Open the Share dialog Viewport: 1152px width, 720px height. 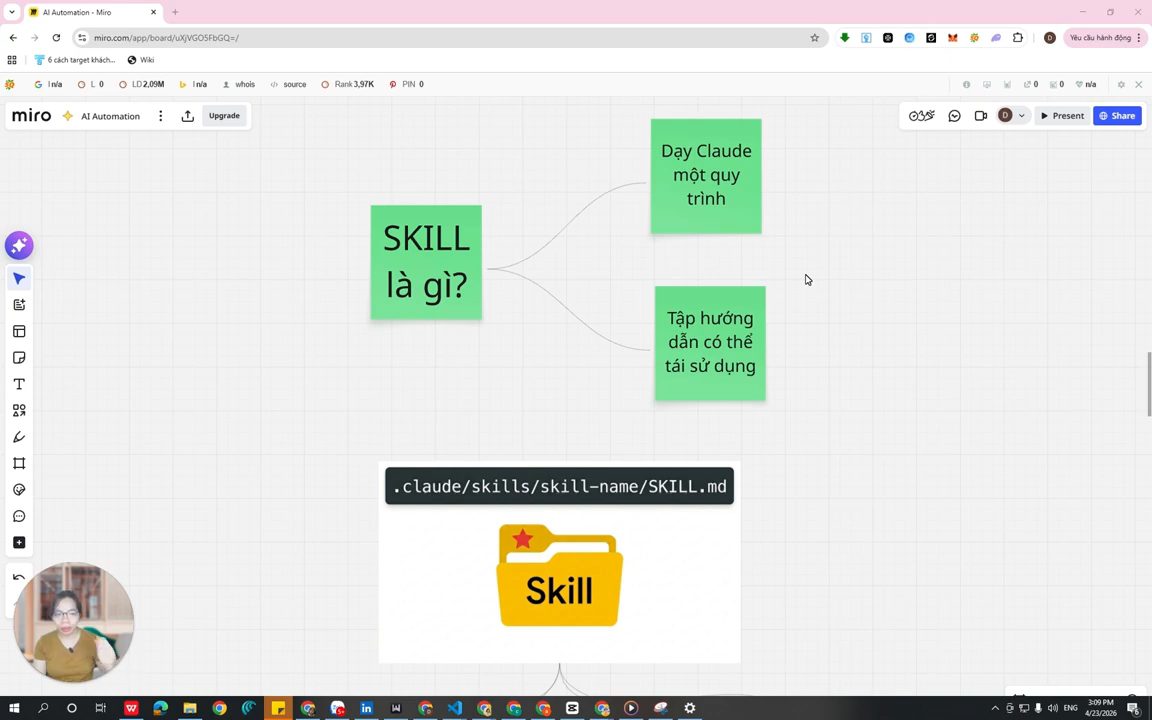point(1117,116)
